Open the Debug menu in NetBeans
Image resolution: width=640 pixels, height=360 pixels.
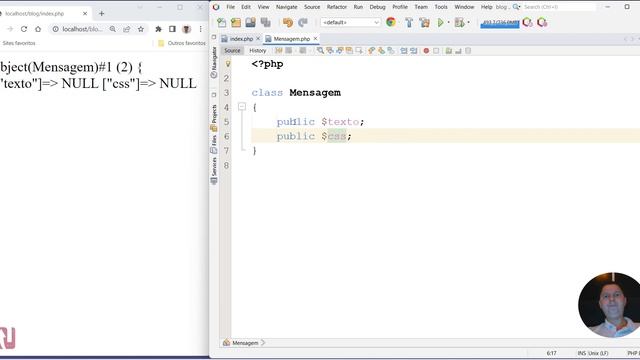377,7
